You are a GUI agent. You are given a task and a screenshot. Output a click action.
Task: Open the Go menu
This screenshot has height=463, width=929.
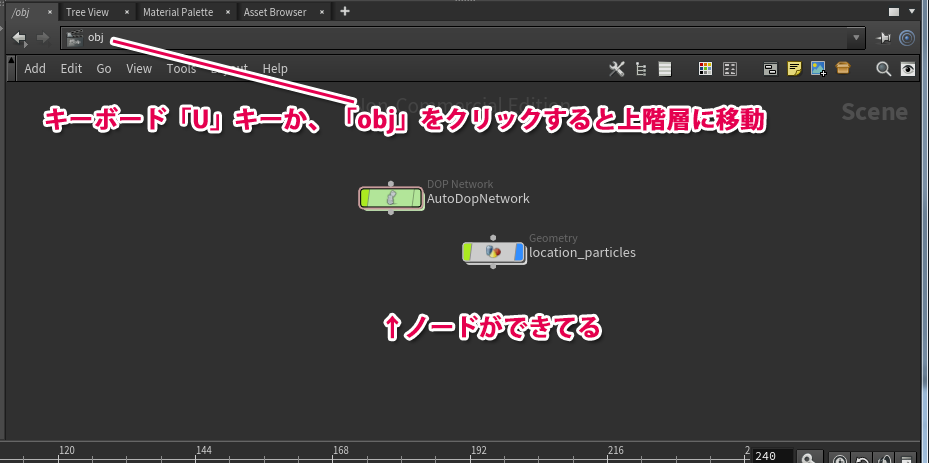click(104, 69)
